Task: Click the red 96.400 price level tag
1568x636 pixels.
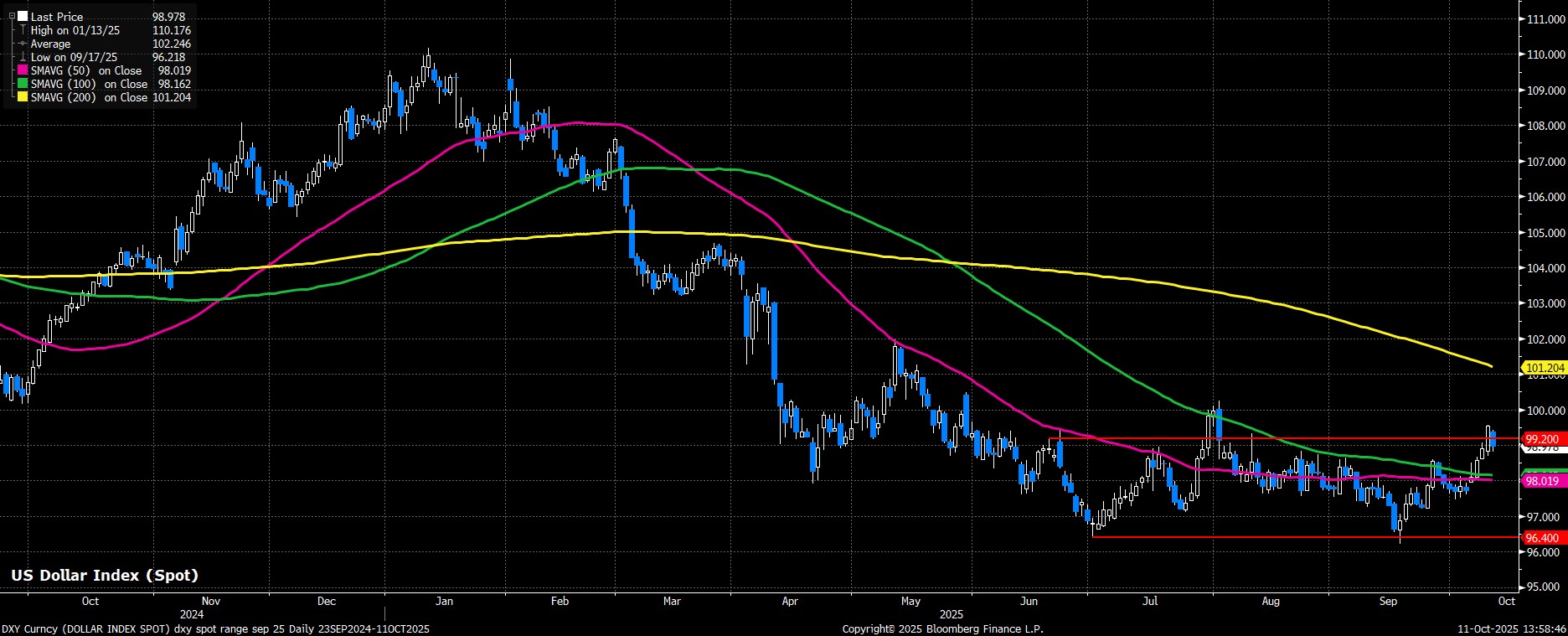Action: (1542, 538)
